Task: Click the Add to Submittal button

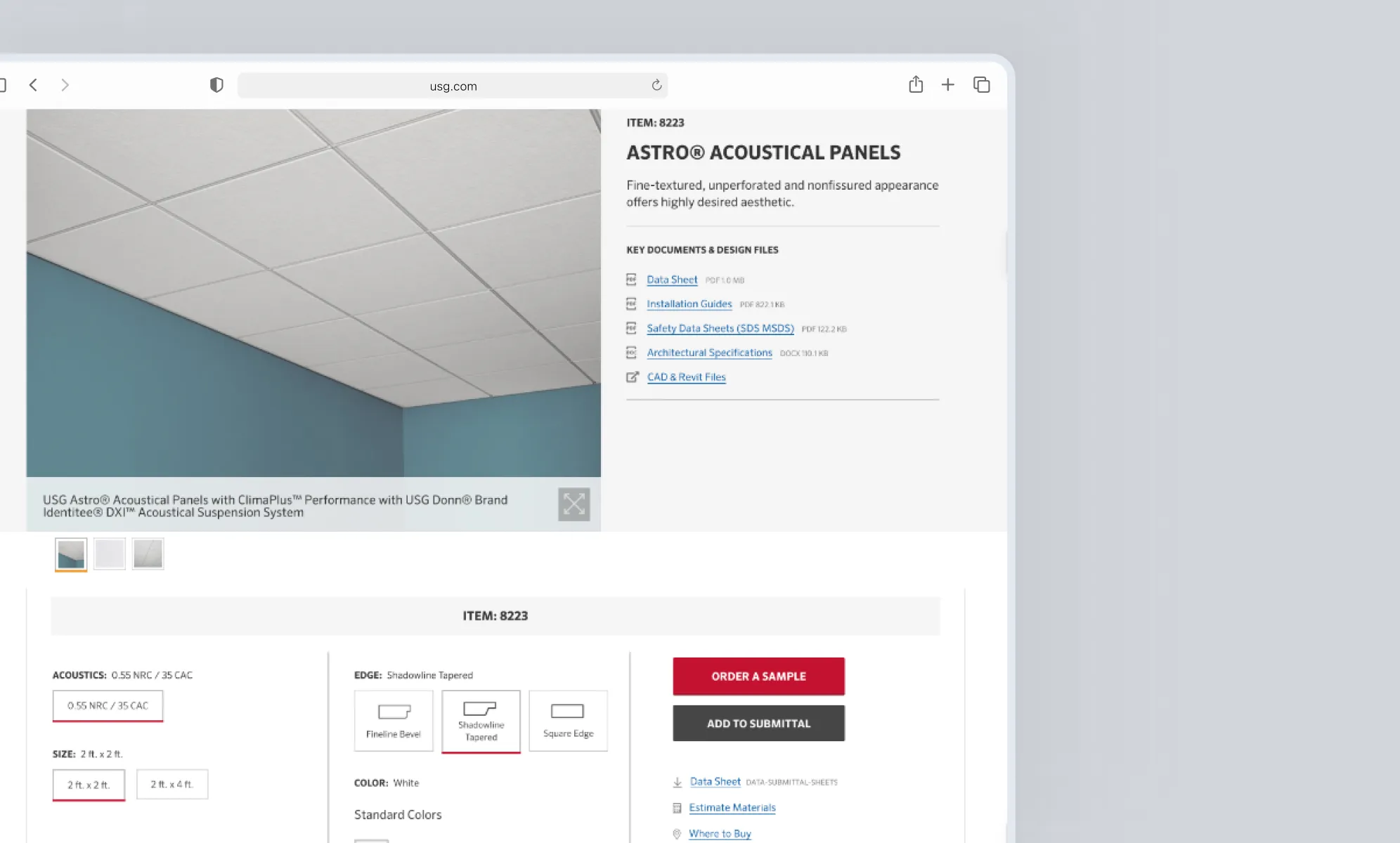Action: (x=758, y=724)
